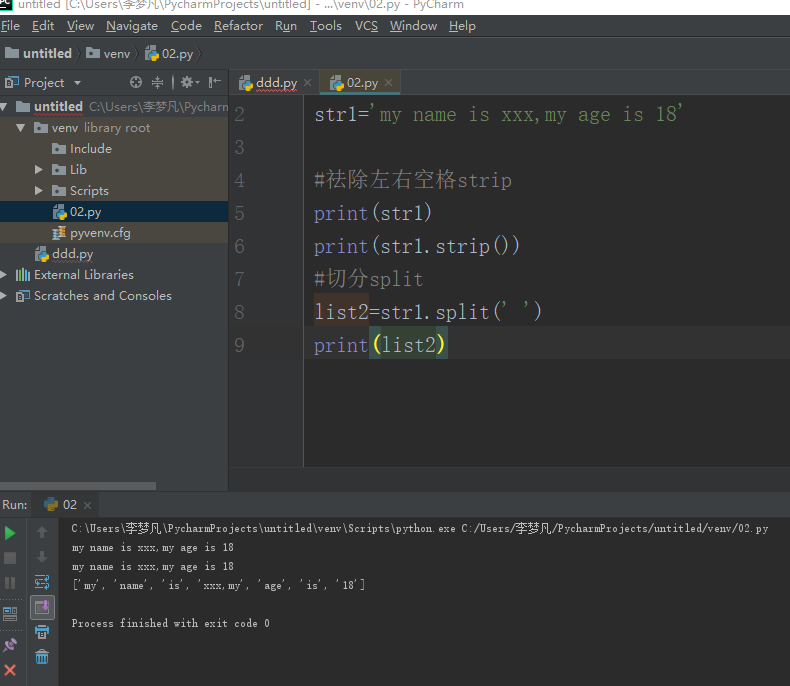The height and width of the screenshot is (686, 790).
Task: Click the green Rerun button in Run panel
Action: pyautogui.click(x=10, y=533)
